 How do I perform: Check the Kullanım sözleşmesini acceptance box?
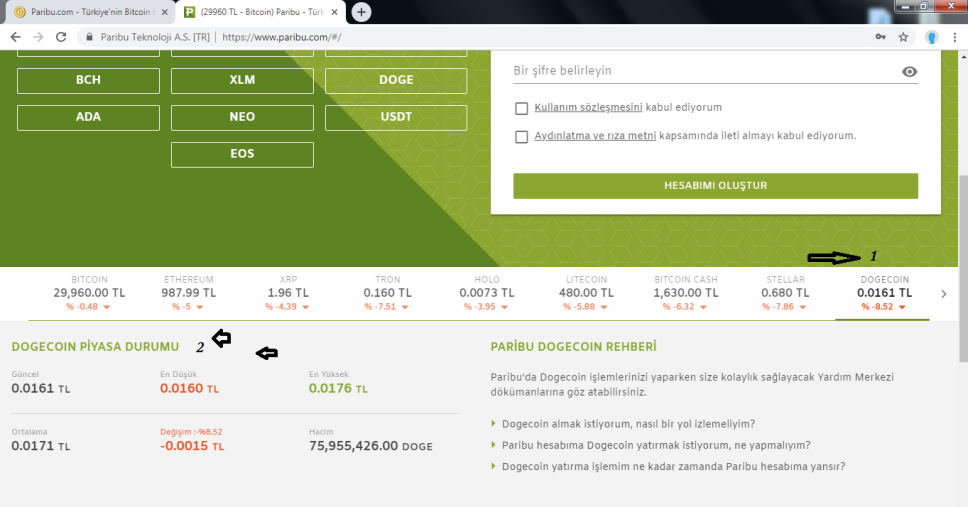coord(522,109)
